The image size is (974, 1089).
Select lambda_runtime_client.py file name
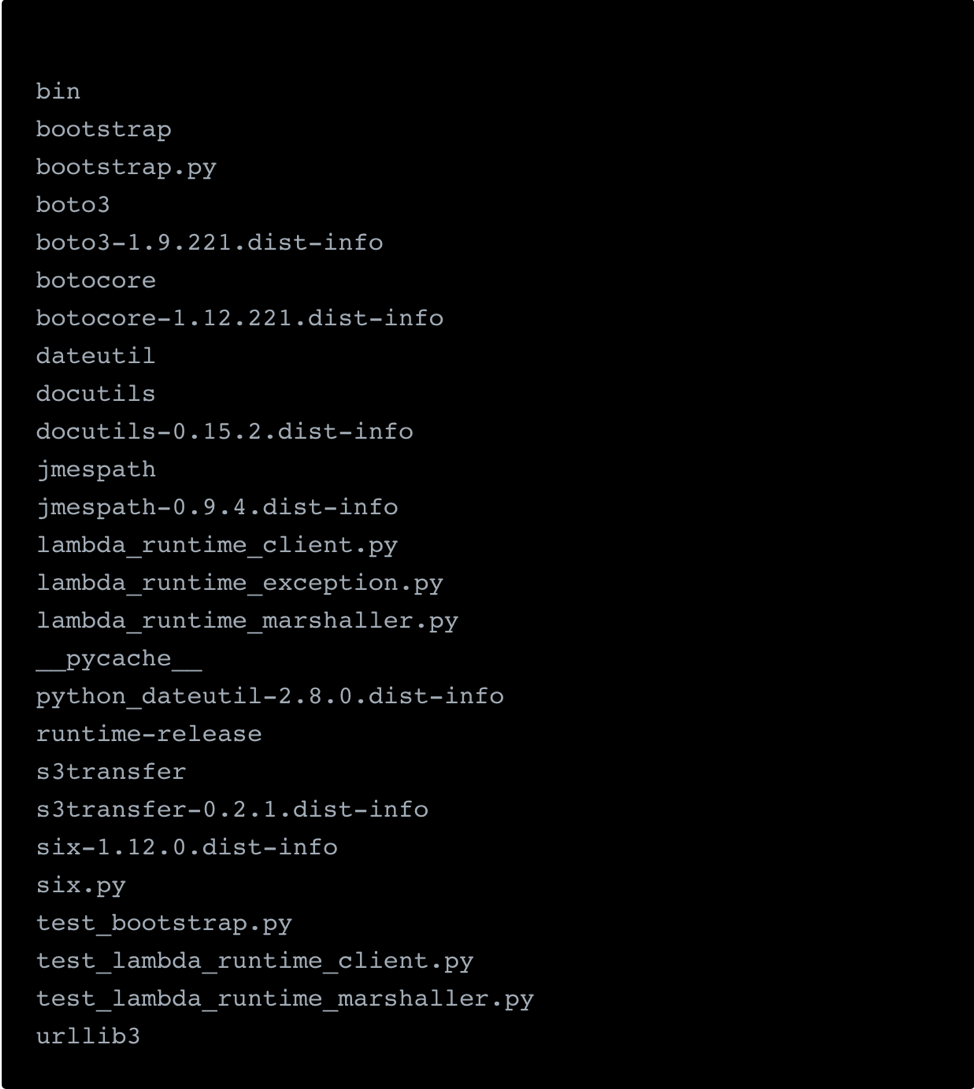(217, 545)
